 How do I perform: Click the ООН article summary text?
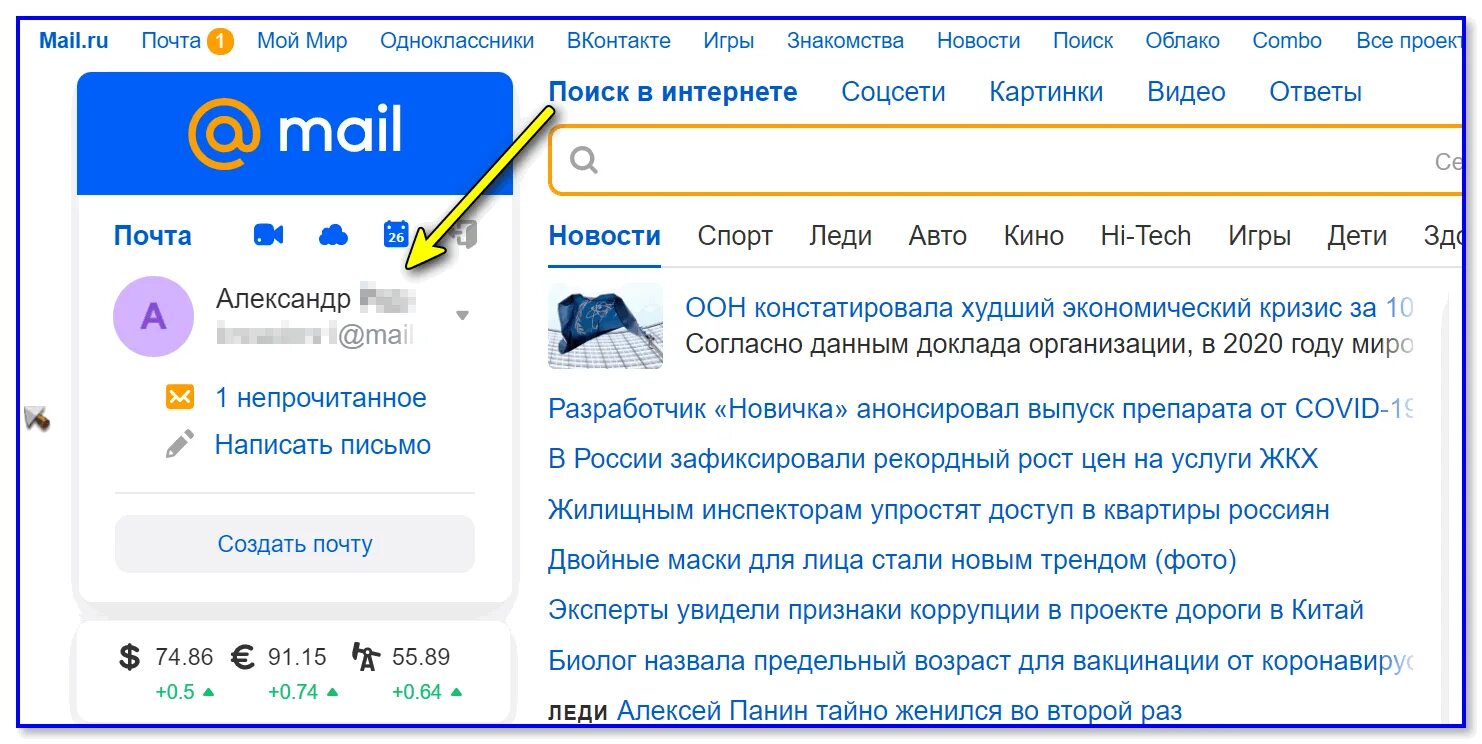coord(1049,345)
